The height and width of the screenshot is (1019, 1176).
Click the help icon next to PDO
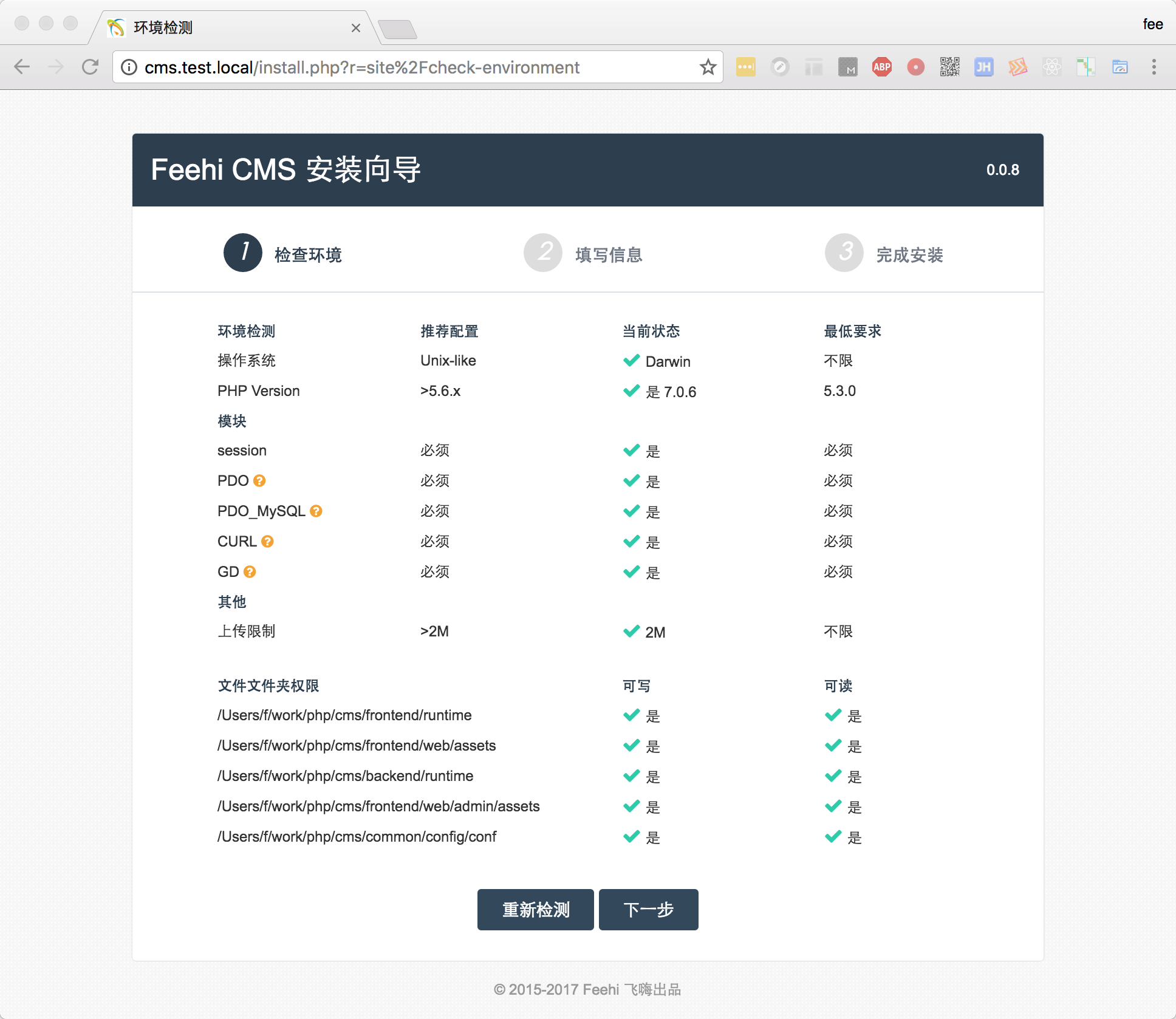(x=259, y=481)
